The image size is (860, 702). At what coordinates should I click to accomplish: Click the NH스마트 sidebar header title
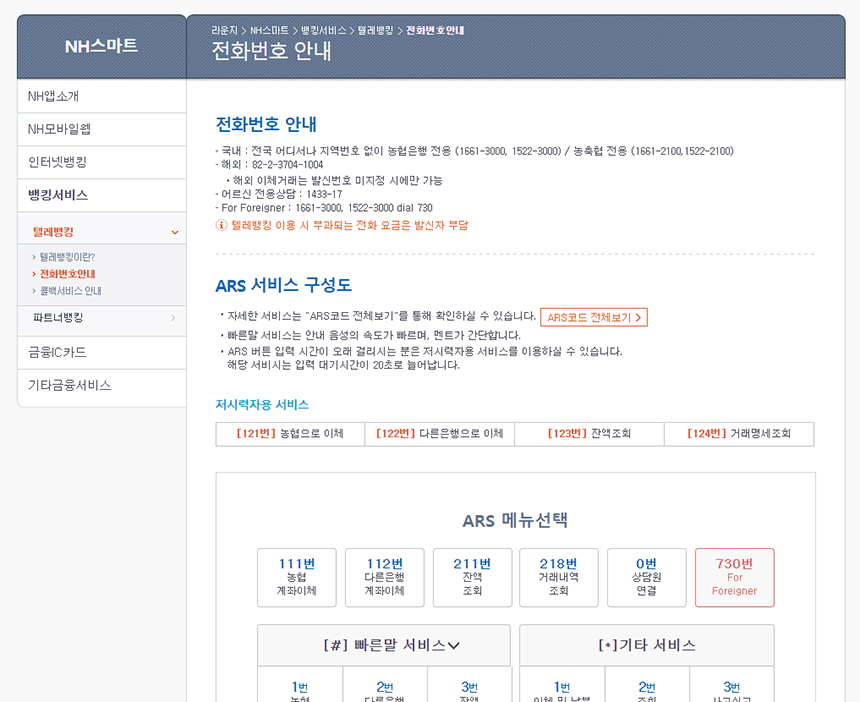tap(101, 46)
